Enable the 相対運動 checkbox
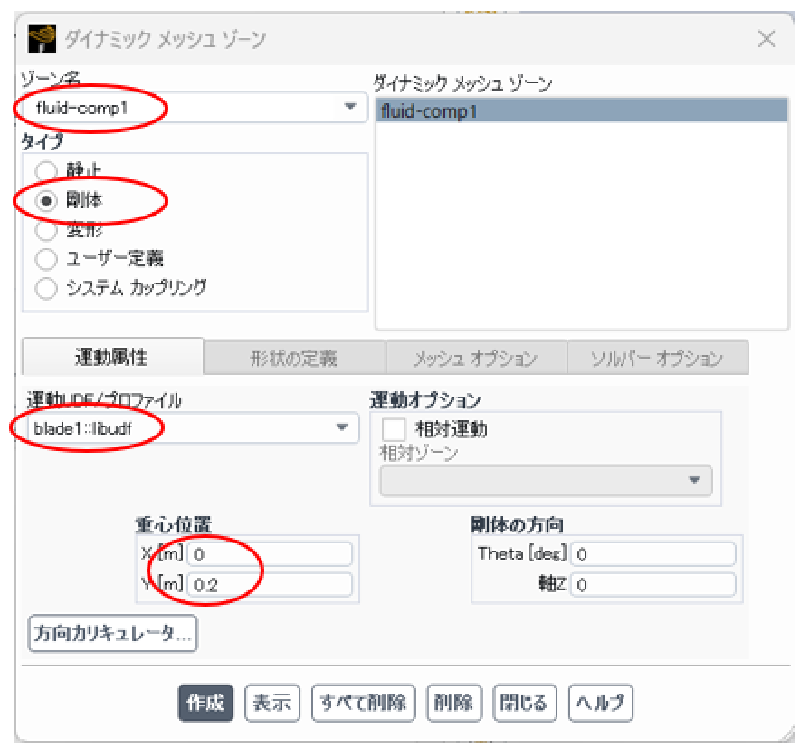800x748 pixels. [x=396, y=428]
